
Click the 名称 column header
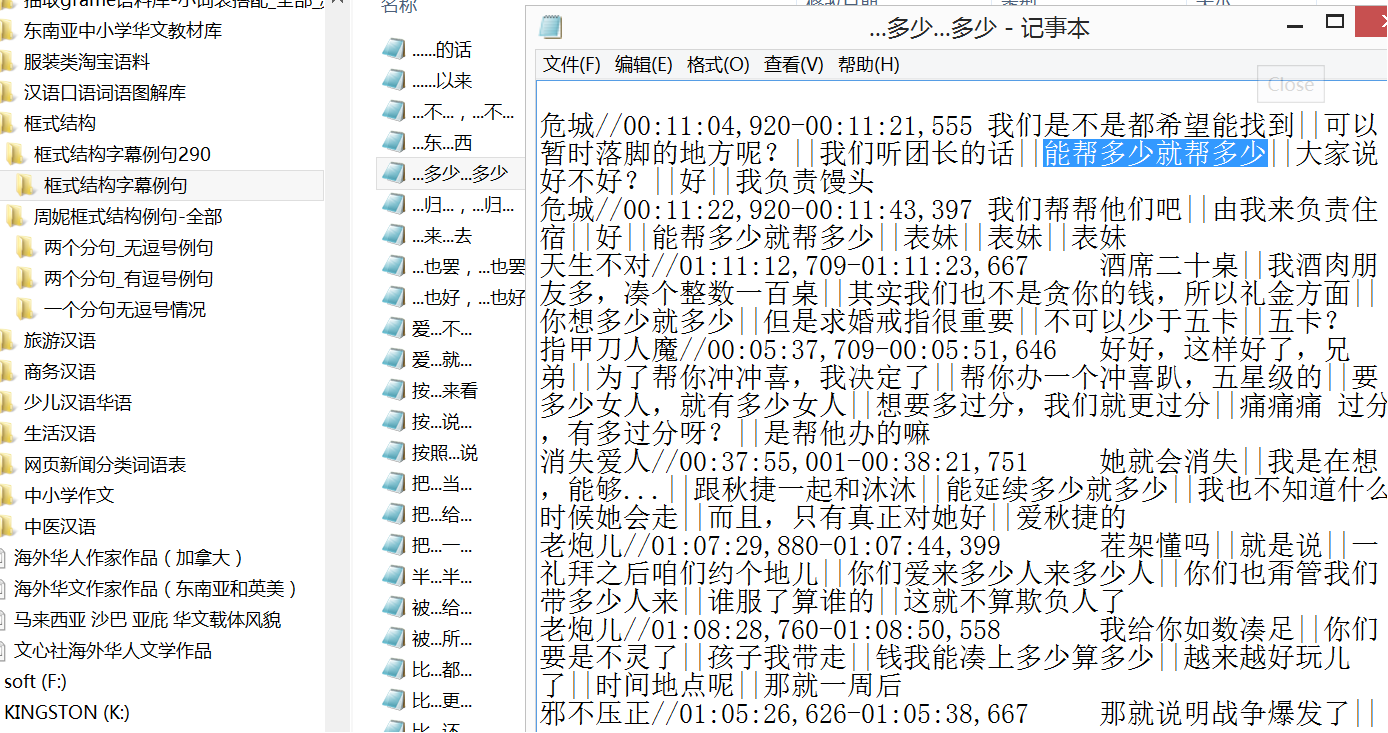pyautogui.click(x=397, y=7)
